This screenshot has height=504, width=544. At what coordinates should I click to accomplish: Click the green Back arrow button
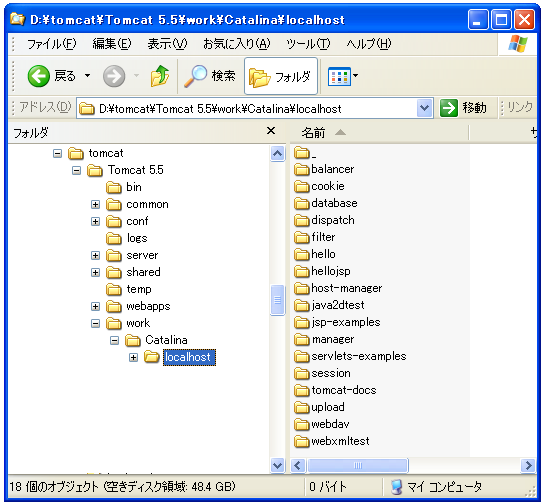click(39, 76)
